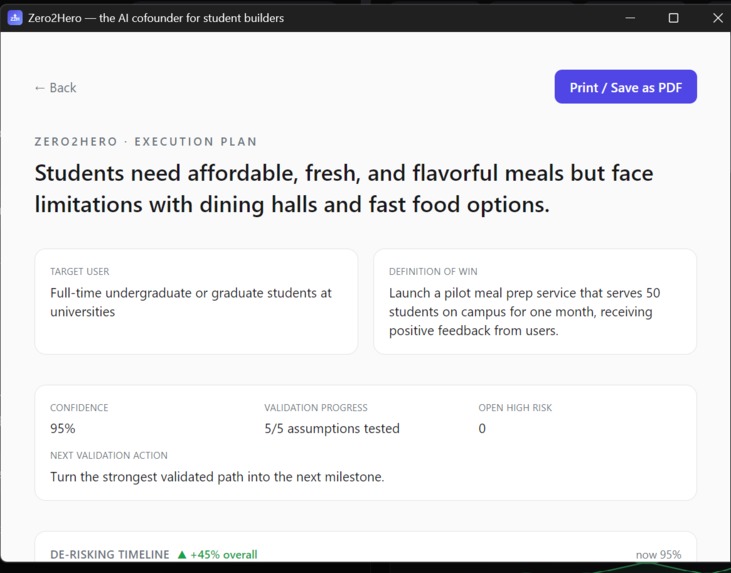Click the DEFINITION OF WIN label
The width and height of the screenshot is (731, 573).
[433, 271]
